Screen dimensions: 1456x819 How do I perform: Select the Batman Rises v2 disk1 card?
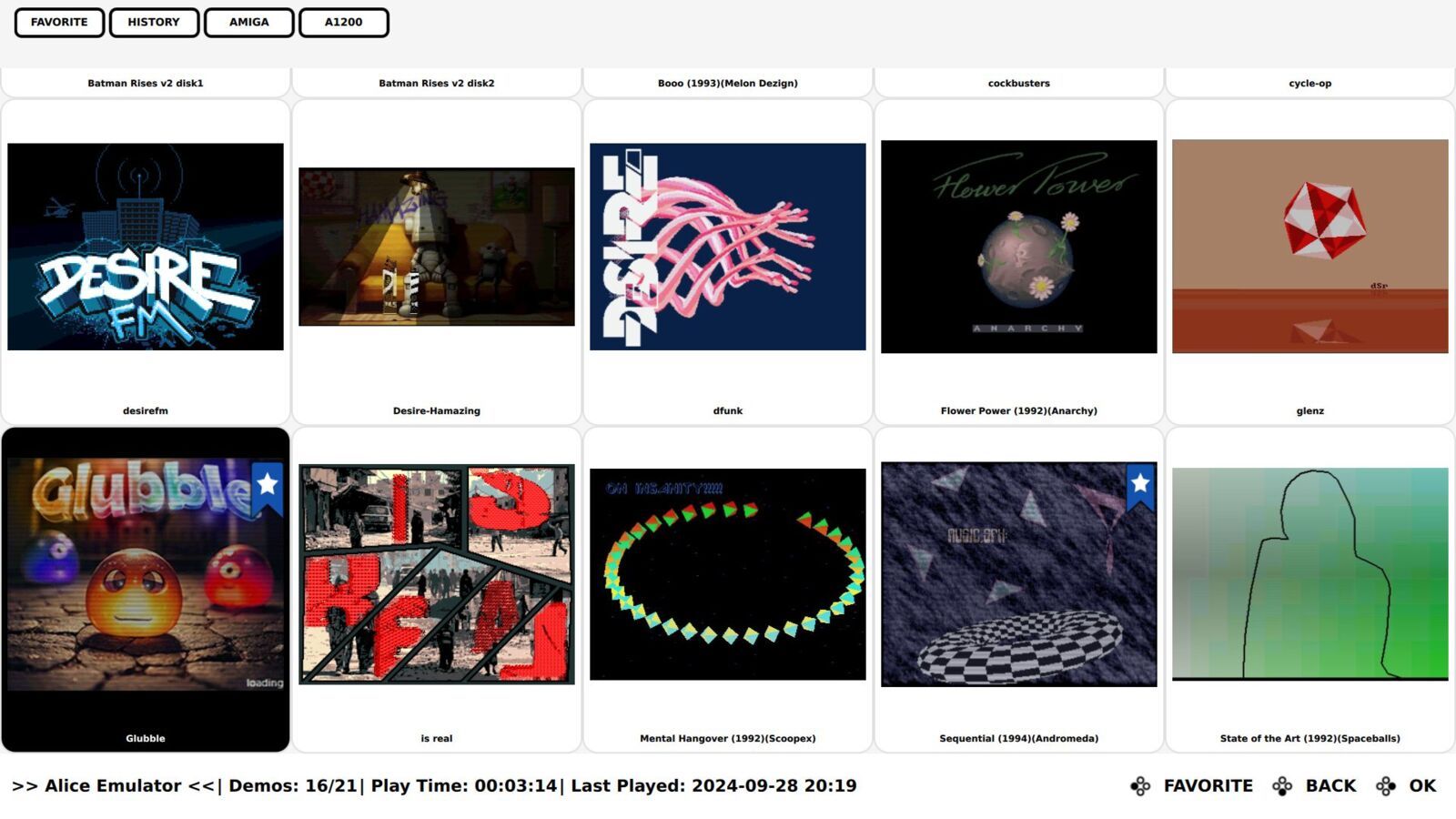146,83
